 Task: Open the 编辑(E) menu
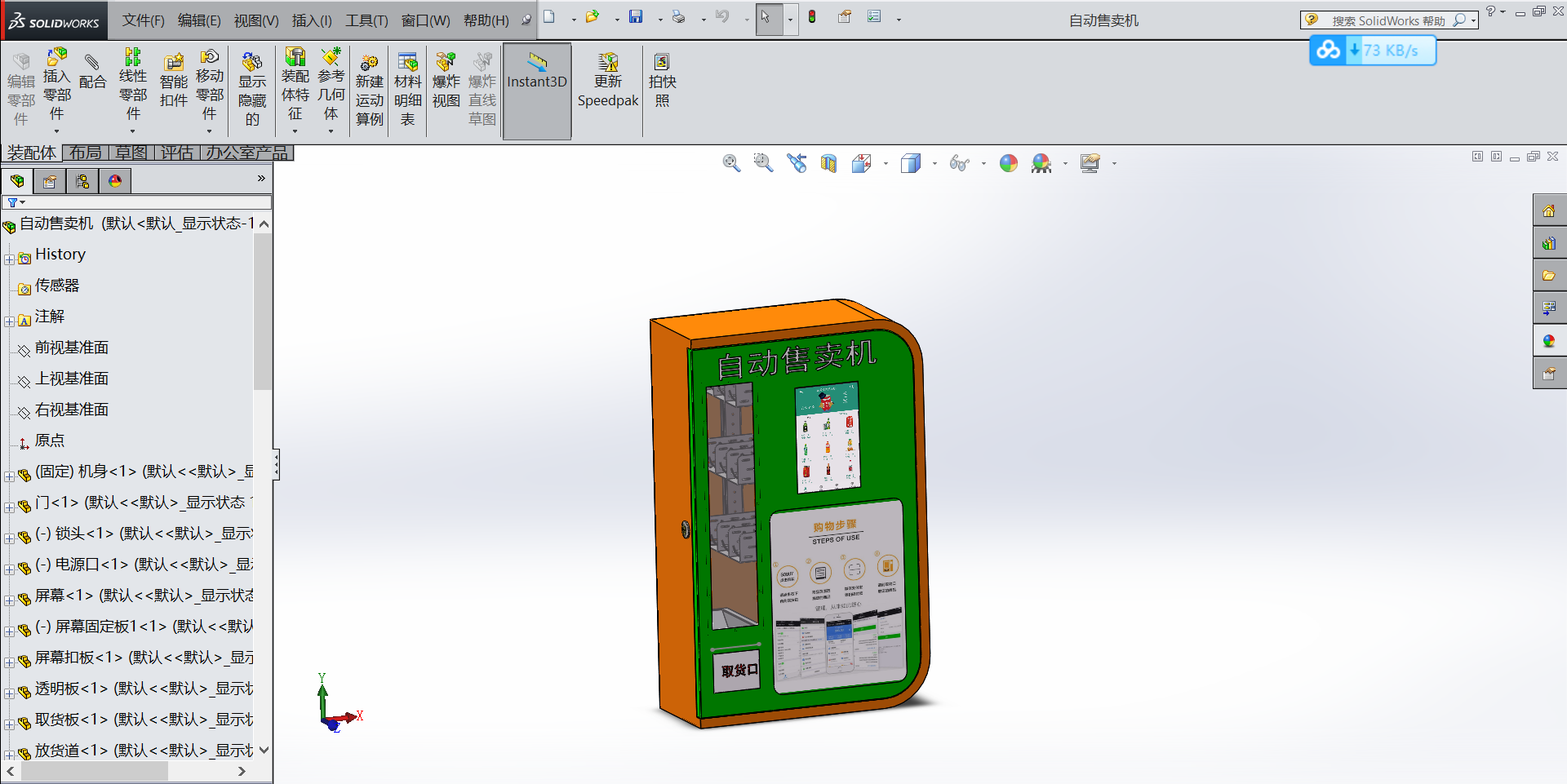[199, 20]
